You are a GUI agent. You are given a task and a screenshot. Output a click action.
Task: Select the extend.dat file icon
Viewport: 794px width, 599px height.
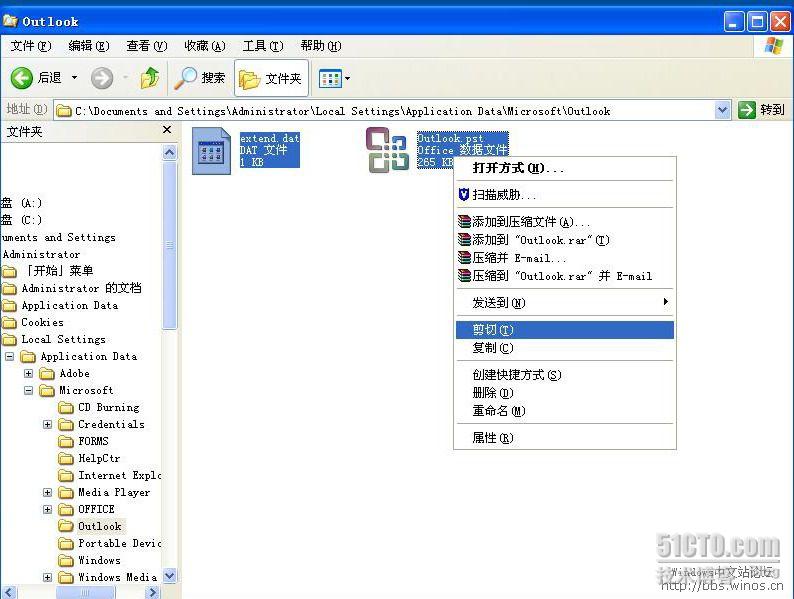(x=211, y=151)
